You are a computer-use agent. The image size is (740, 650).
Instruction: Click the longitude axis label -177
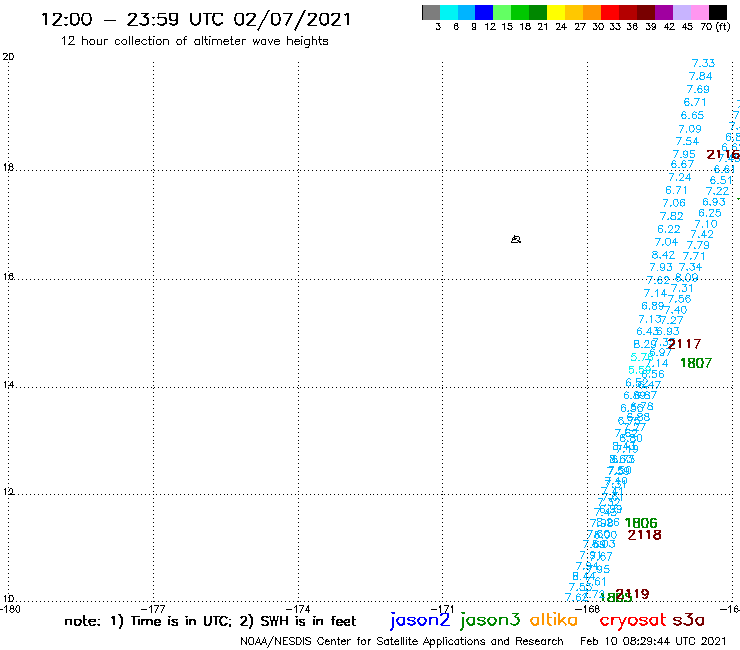coord(154,609)
